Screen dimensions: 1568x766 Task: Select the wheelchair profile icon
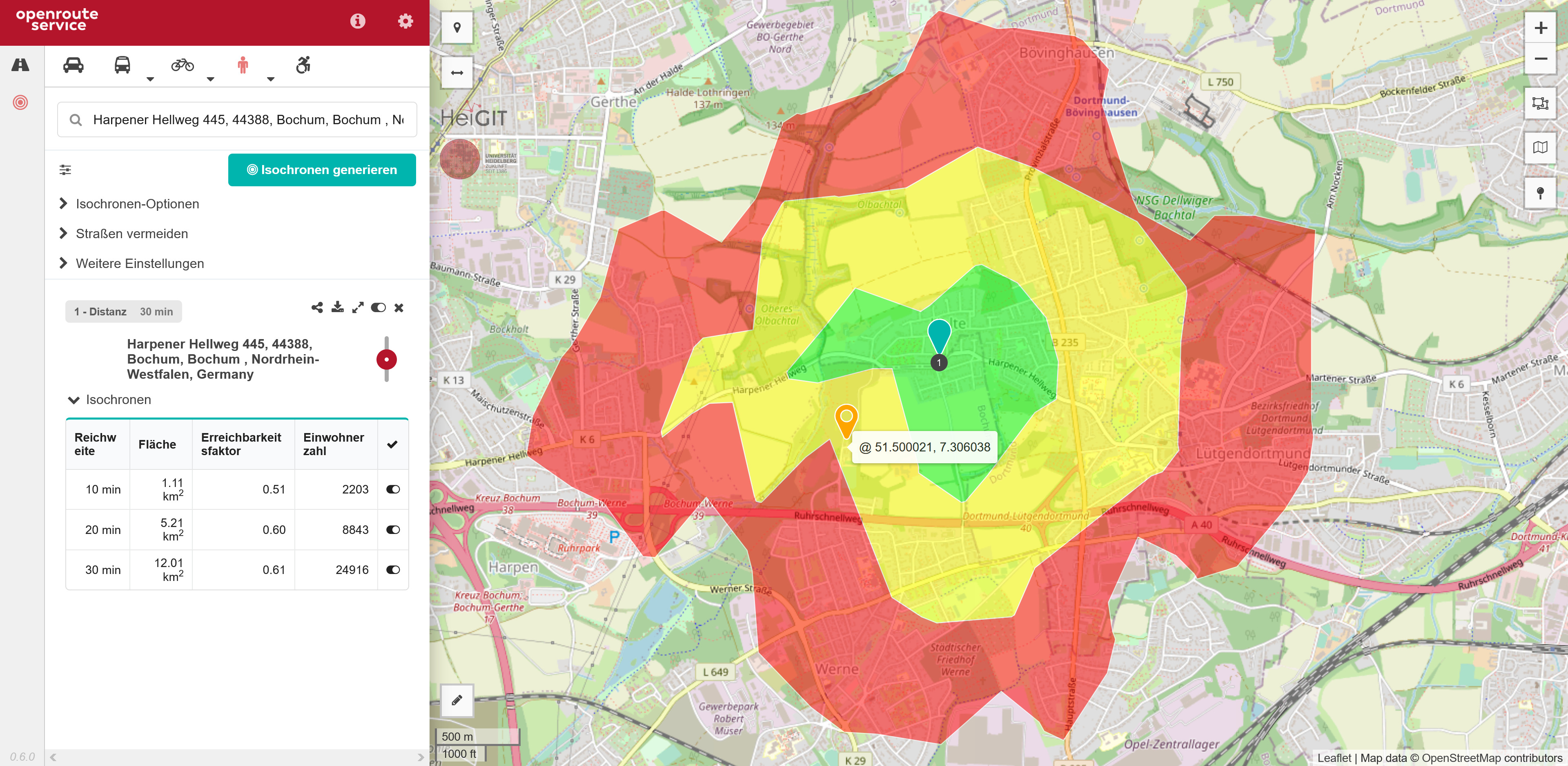point(303,65)
